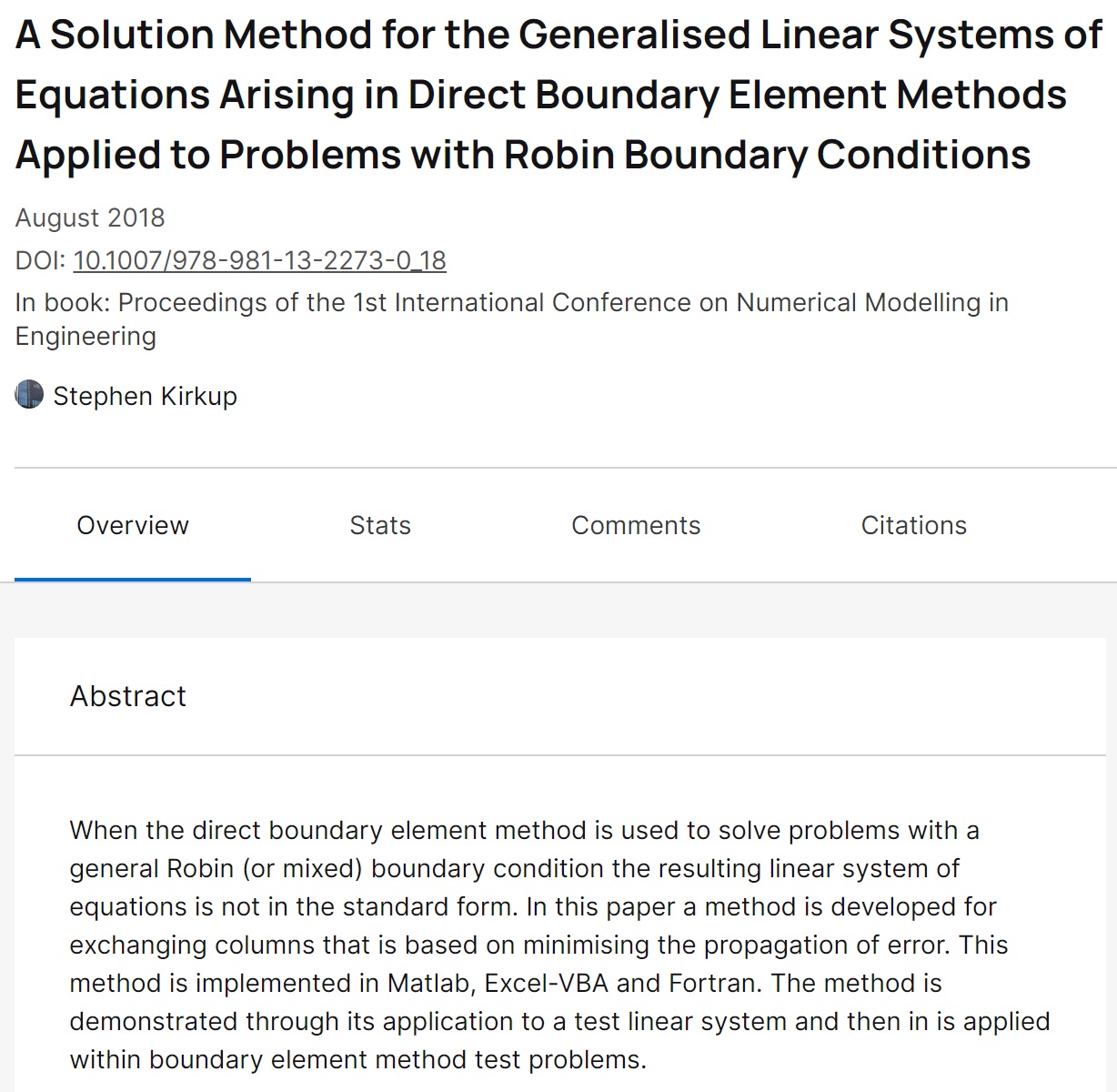Click the abstract's first line starting 'When the direct'

pos(524,830)
